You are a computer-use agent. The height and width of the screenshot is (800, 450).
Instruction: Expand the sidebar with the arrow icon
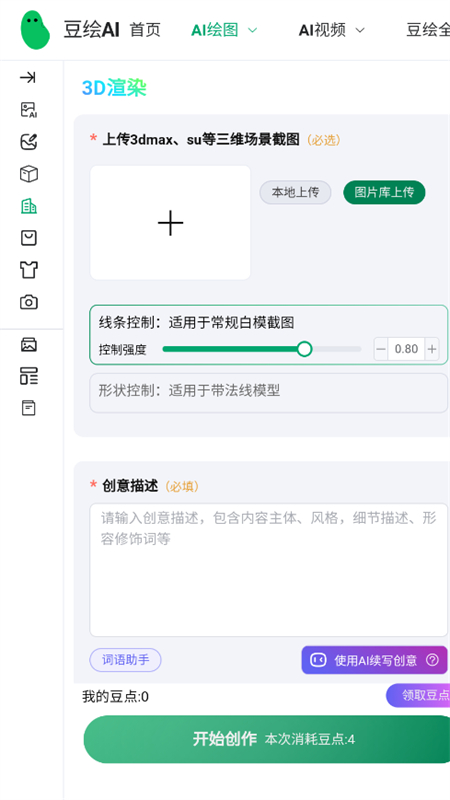click(x=28, y=78)
